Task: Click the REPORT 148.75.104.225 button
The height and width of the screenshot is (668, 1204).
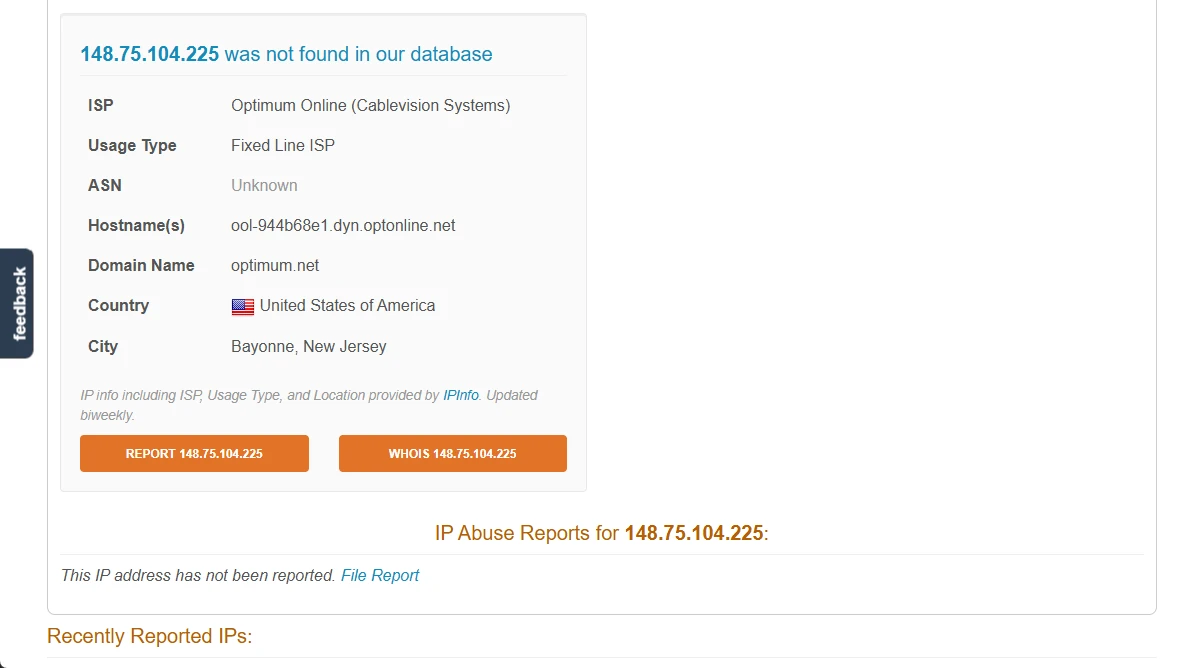Action: (194, 453)
